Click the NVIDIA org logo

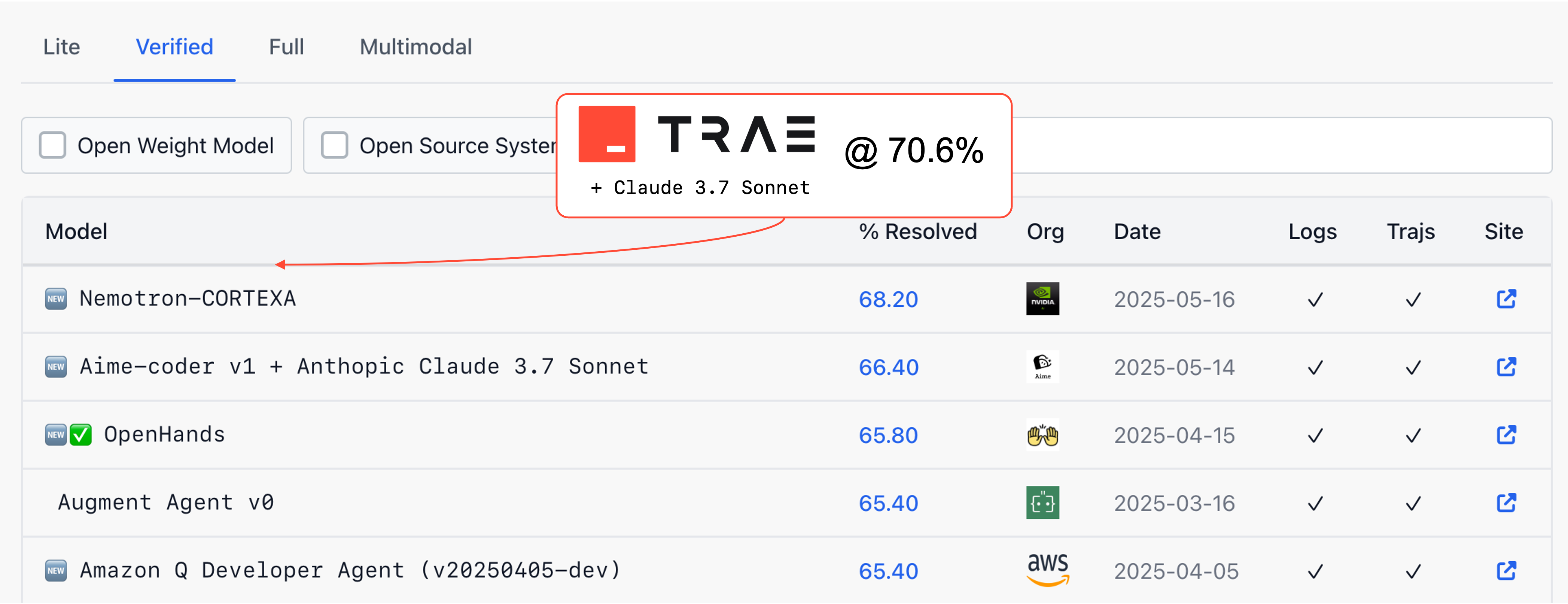[1042, 299]
